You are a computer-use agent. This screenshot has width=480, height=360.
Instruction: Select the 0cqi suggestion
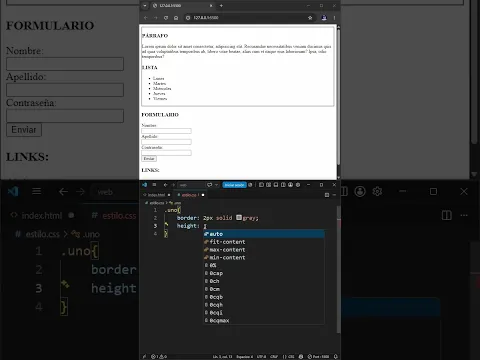point(264,313)
